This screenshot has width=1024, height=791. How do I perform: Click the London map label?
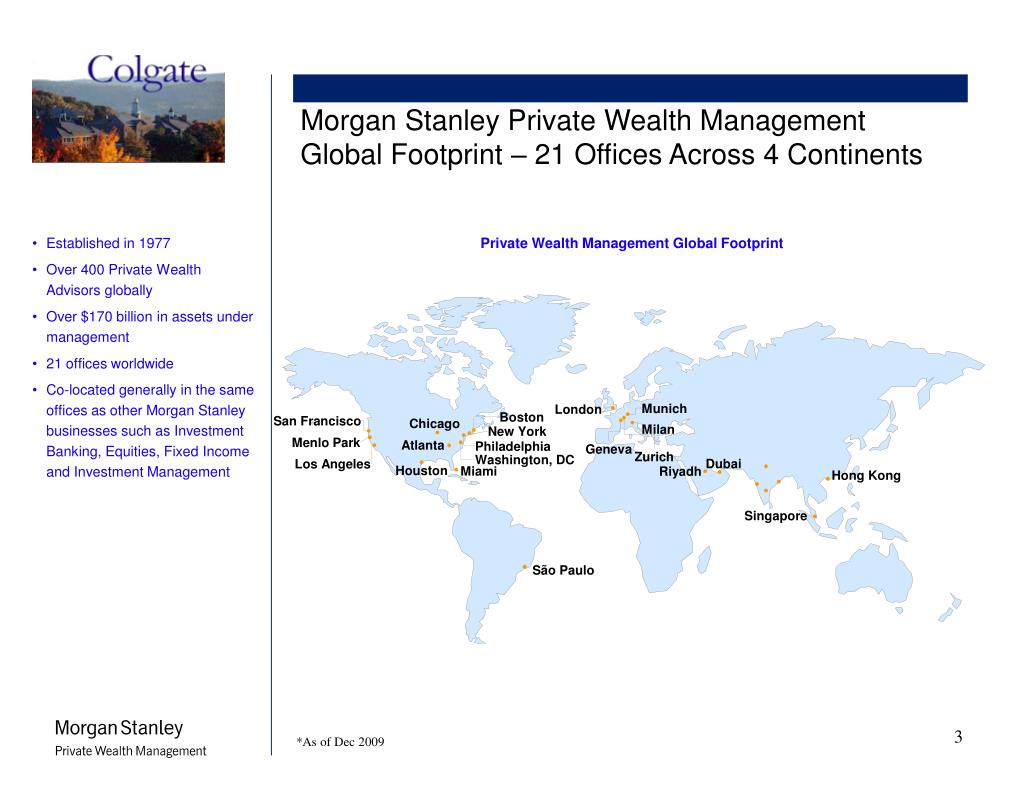578,410
